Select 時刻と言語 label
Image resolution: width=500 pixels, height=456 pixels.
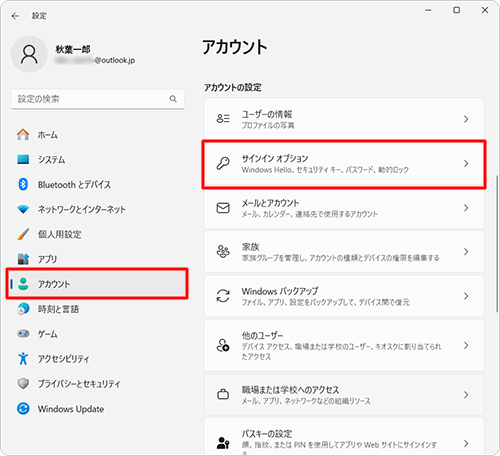[x=58, y=309]
